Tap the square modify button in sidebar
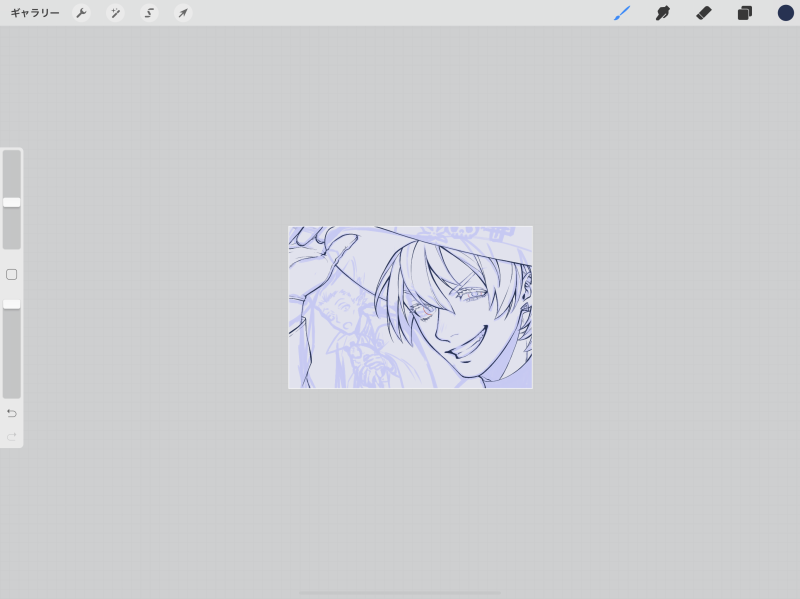This screenshot has width=800, height=599. tap(12, 274)
